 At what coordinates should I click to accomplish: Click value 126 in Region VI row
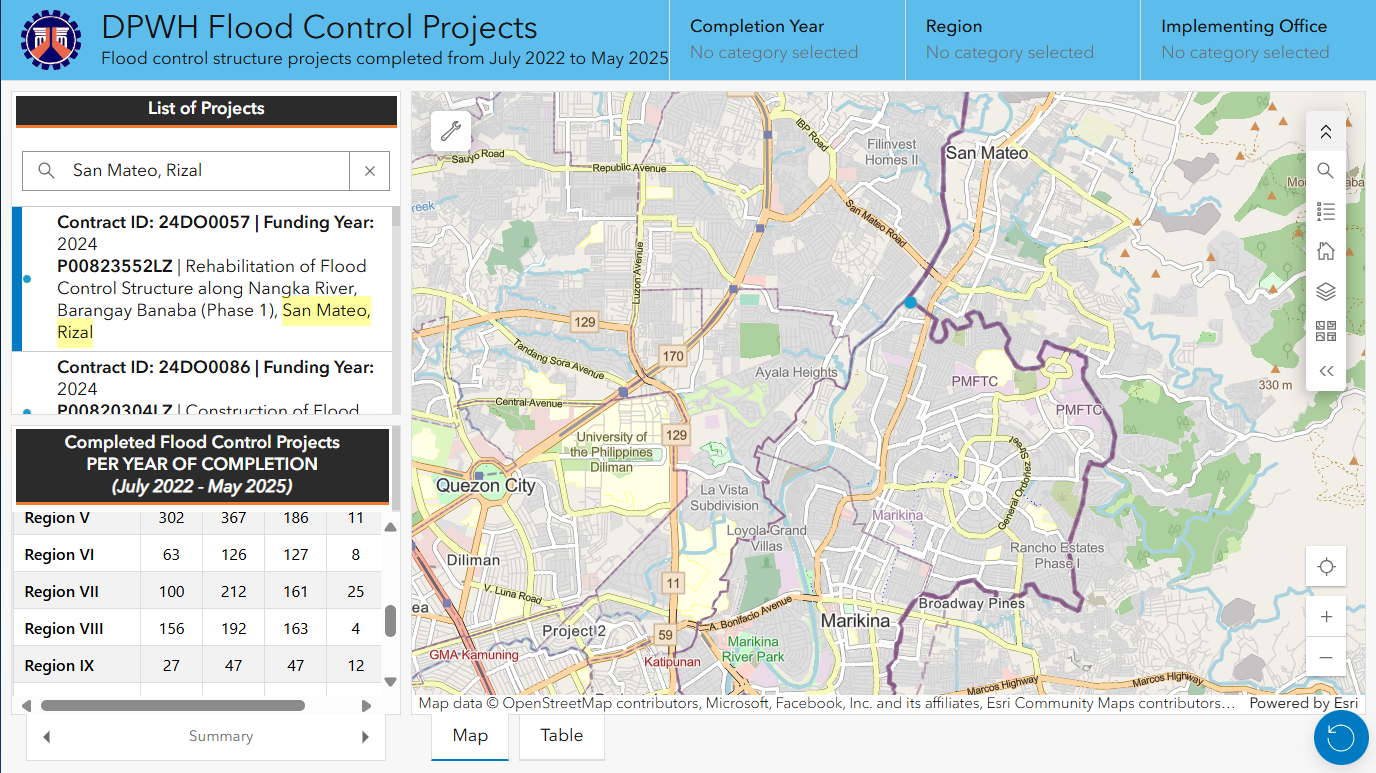(x=234, y=555)
